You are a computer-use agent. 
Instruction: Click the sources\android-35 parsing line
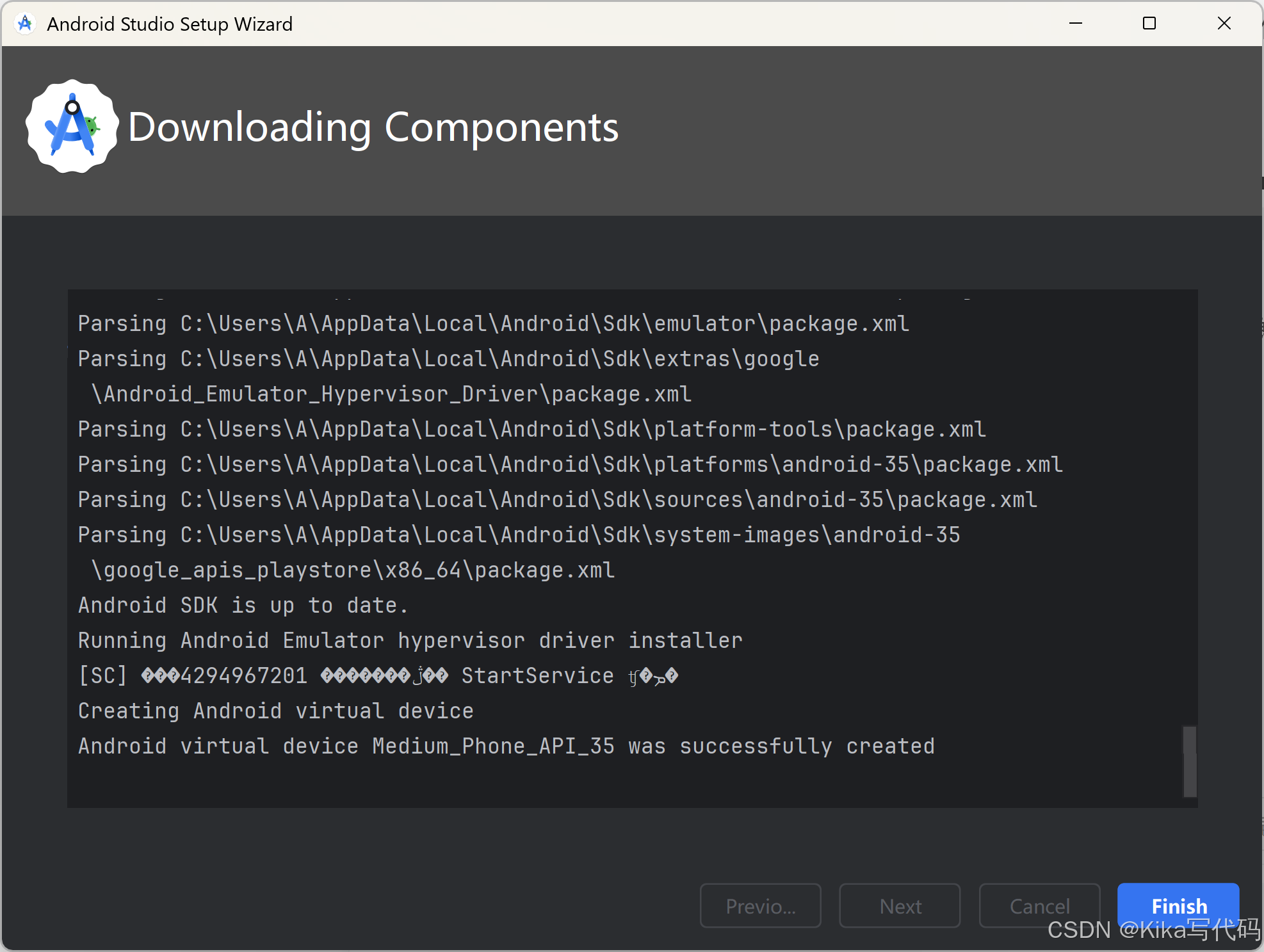pos(557,499)
